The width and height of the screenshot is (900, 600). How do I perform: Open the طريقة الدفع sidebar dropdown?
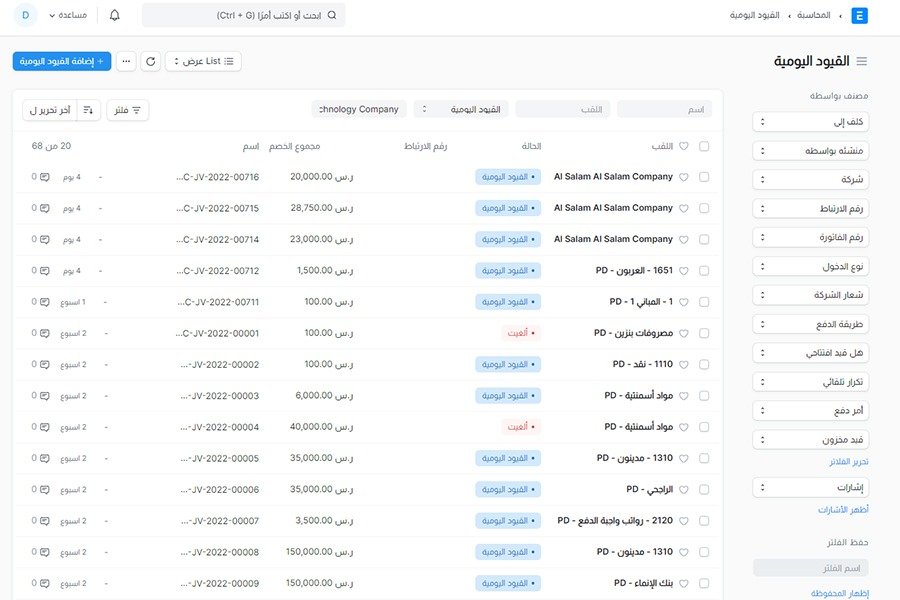811,325
